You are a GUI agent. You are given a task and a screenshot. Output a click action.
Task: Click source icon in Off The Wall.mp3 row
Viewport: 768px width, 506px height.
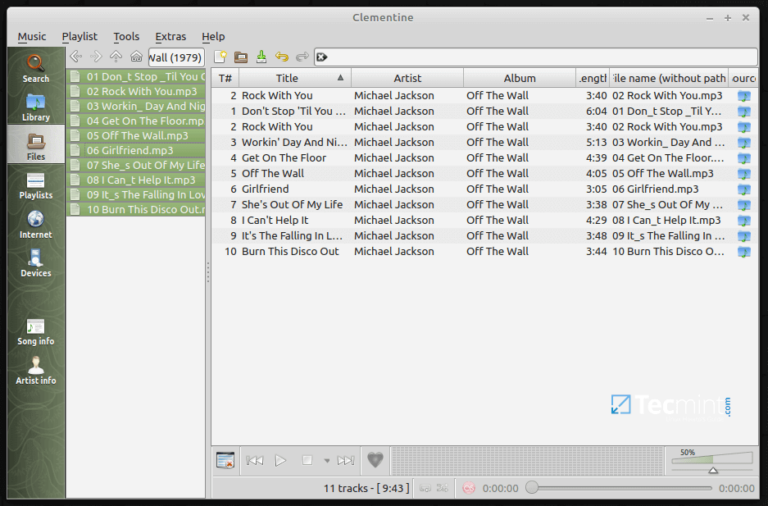point(744,174)
